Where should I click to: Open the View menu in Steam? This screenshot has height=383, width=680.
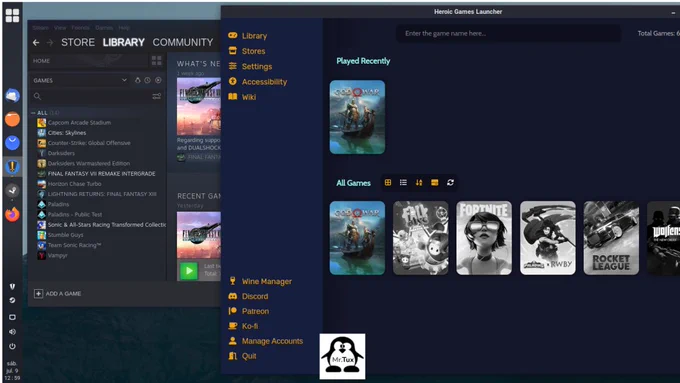click(60, 28)
